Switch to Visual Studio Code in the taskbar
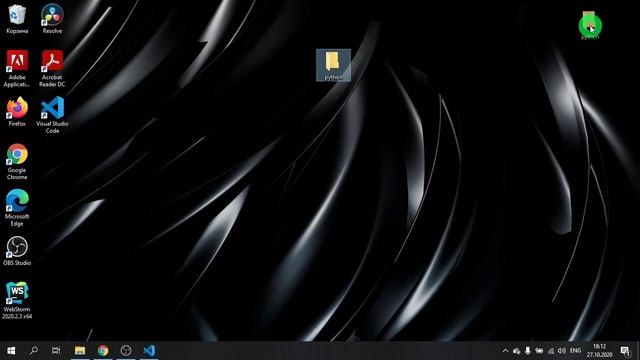The height and width of the screenshot is (360, 640). (x=149, y=351)
